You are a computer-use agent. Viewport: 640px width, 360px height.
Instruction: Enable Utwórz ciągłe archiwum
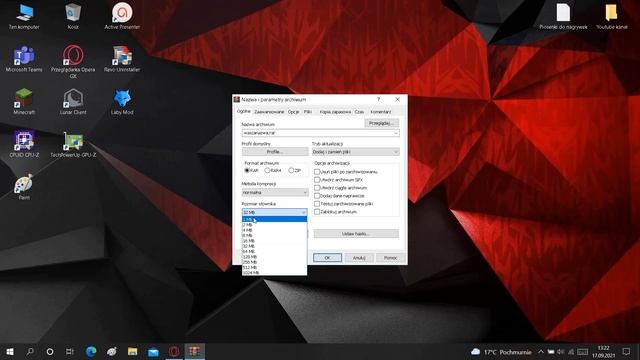[317, 188]
